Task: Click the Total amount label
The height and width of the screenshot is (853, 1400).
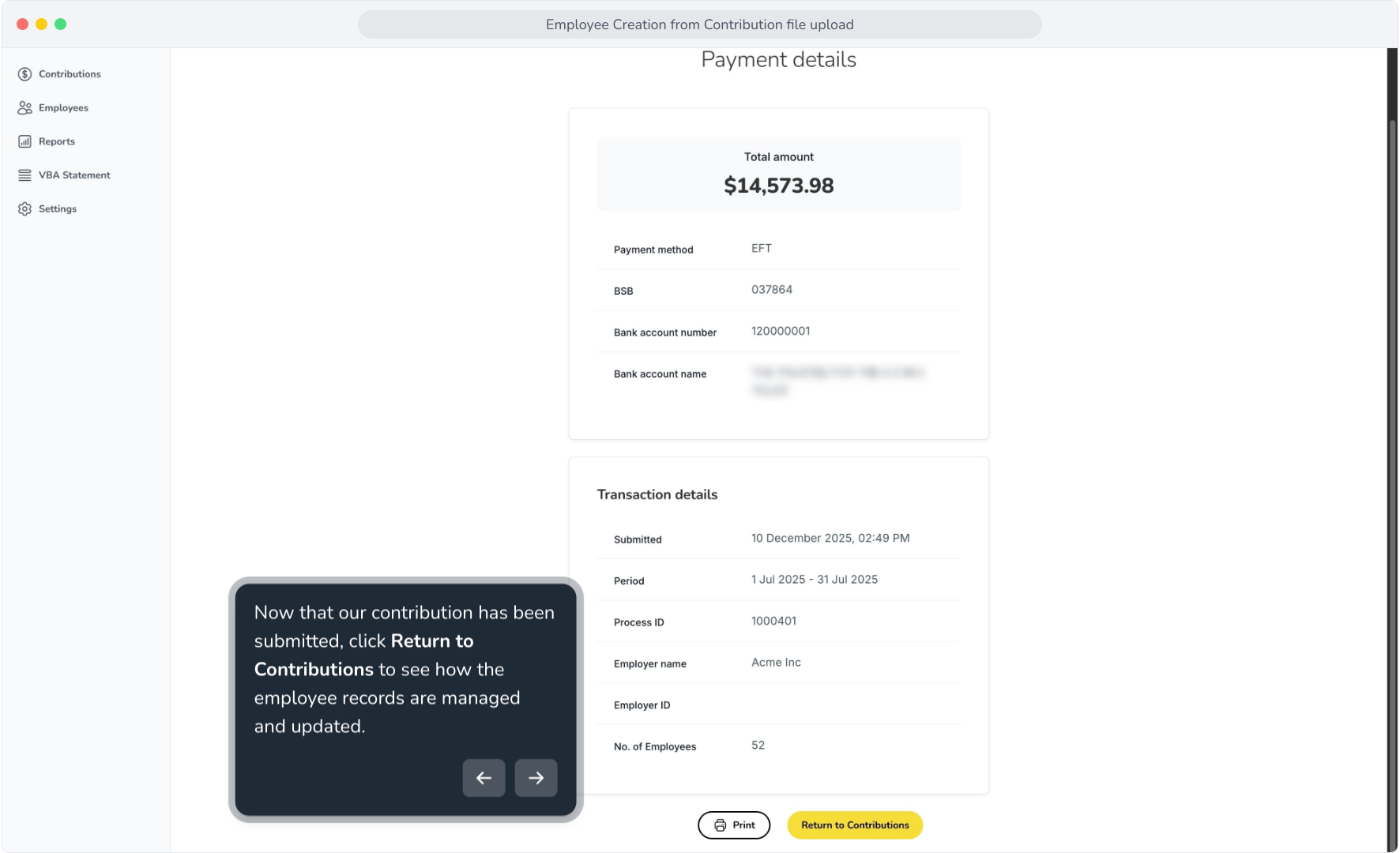Action: pyautogui.click(x=778, y=157)
